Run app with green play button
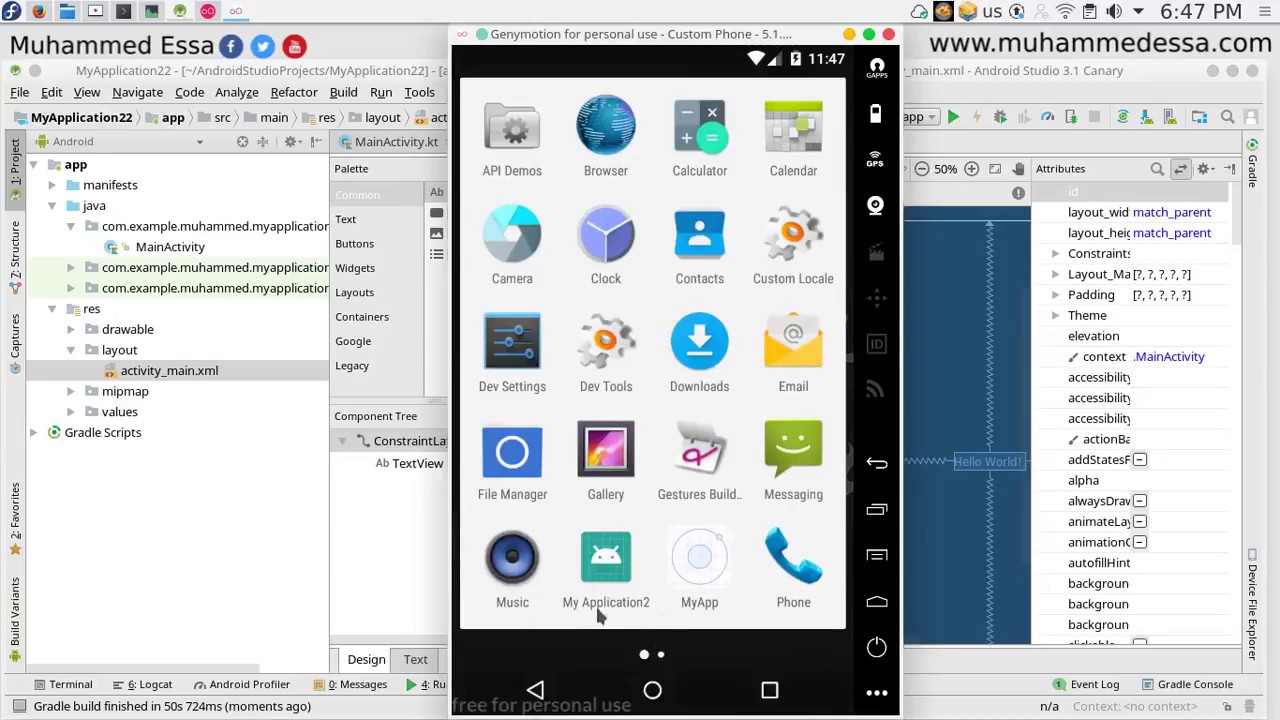 coord(953,117)
